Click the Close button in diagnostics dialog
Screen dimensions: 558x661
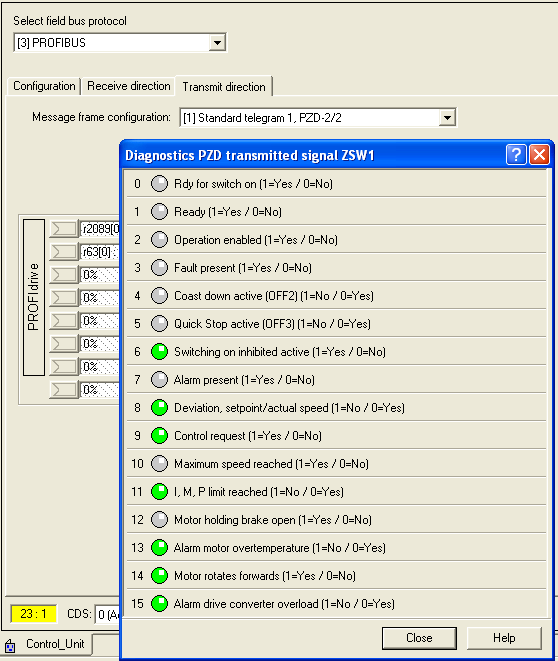(419, 638)
